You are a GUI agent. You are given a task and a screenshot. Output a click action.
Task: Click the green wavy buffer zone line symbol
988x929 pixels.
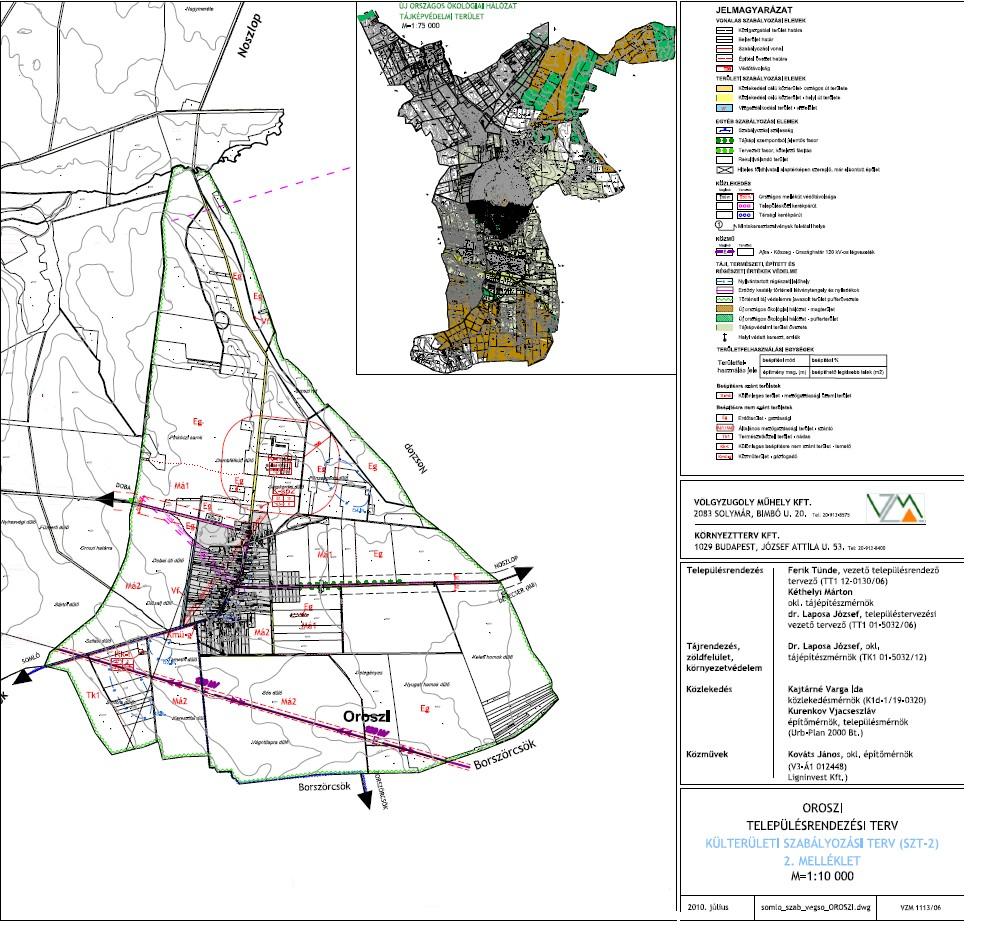725,299
